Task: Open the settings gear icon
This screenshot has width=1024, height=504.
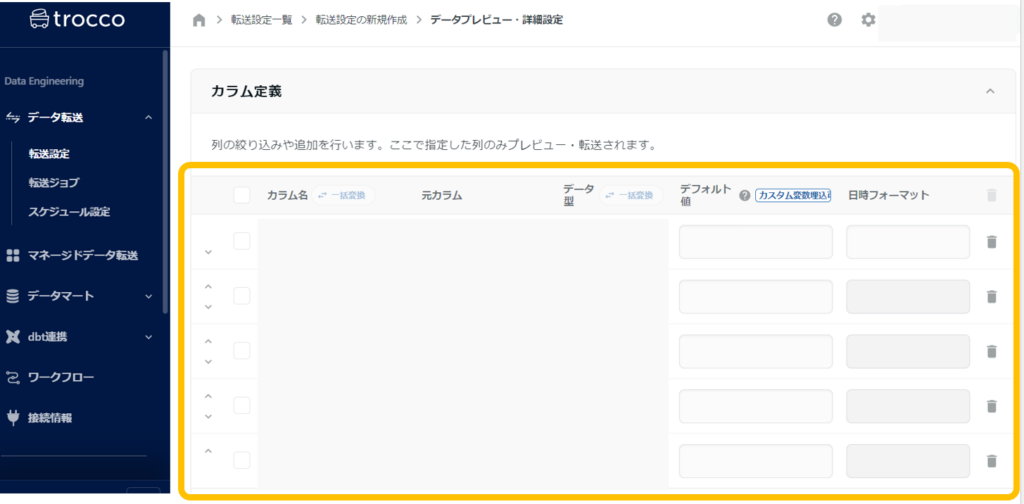Action: 868,20
